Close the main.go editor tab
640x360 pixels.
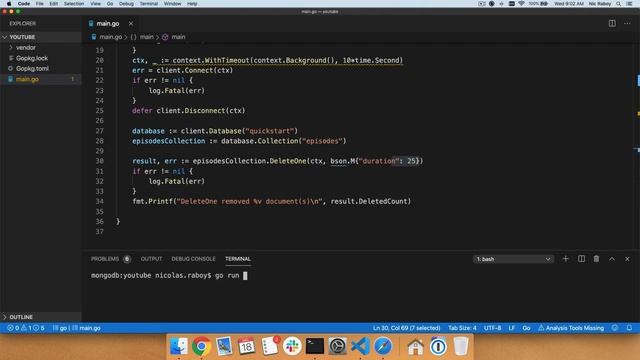tap(131, 24)
